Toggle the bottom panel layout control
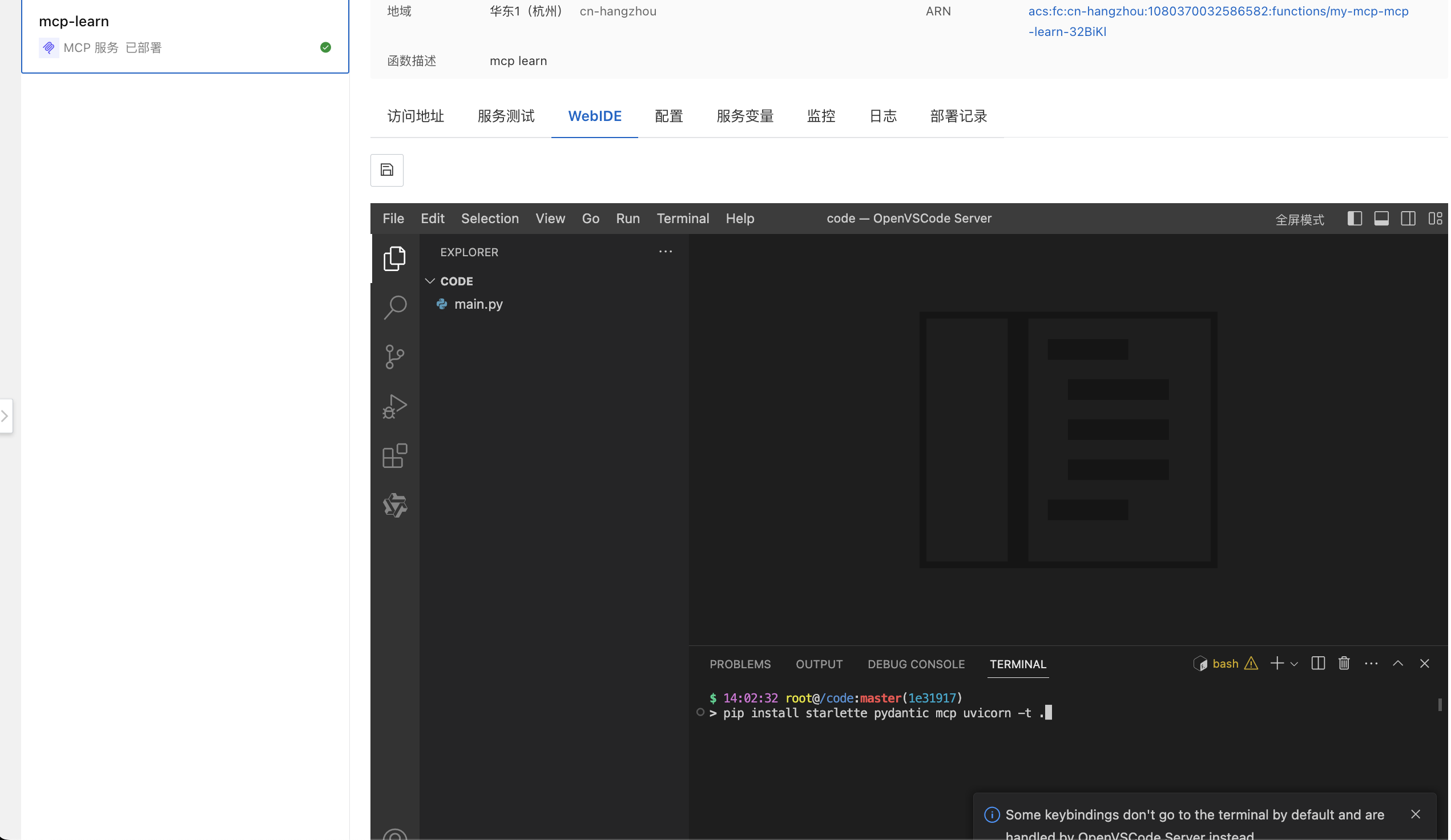1451x840 pixels. click(1381, 219)
